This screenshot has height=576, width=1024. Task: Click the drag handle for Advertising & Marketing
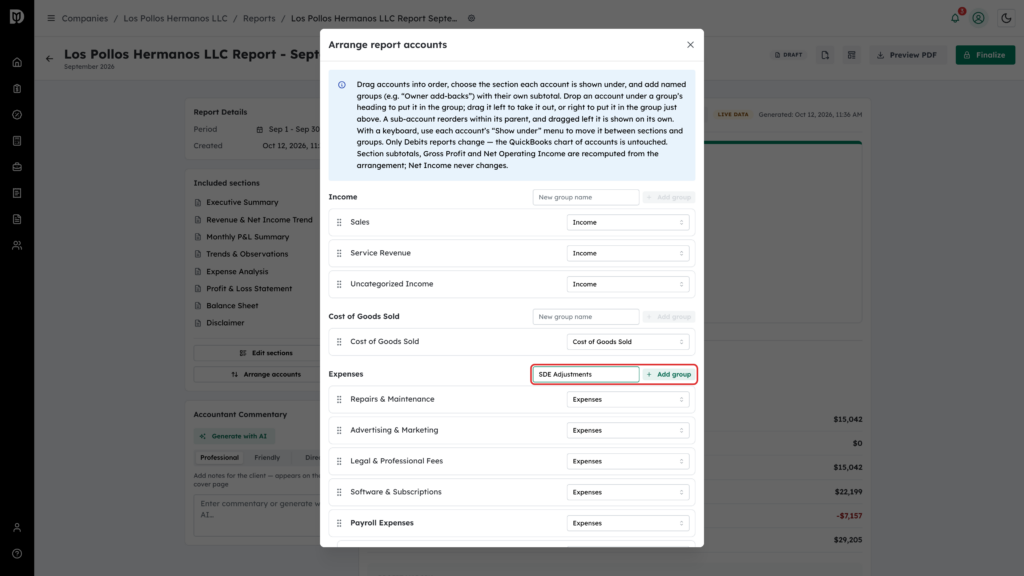point(339,430)
